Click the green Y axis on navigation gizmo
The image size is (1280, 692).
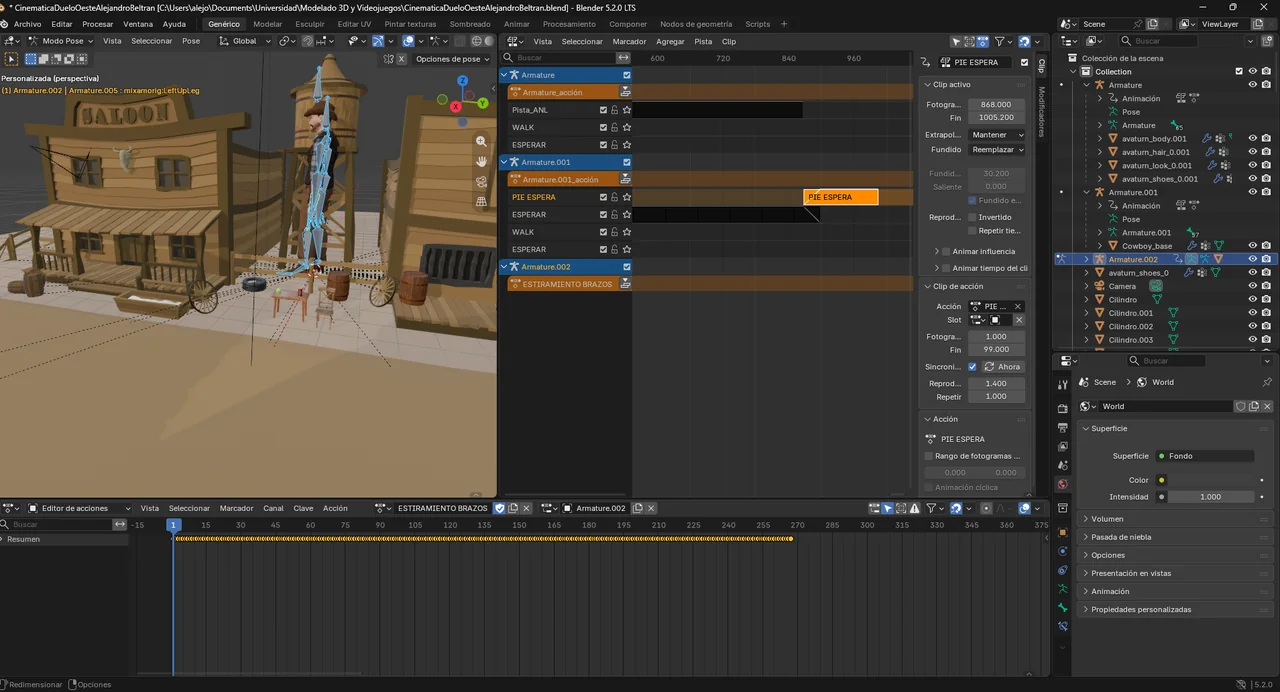[x=483, y=103]
